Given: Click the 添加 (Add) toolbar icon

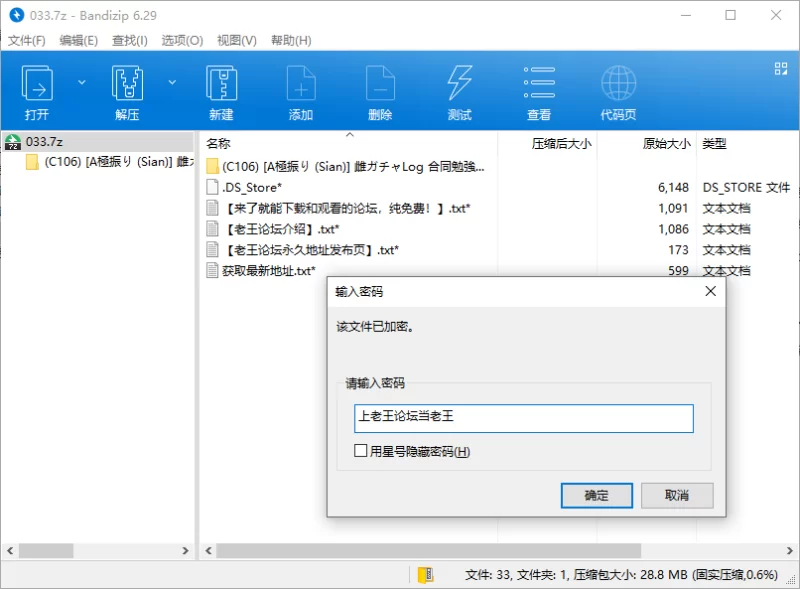Looking at the screenshot, I should (x=301, y=83).
